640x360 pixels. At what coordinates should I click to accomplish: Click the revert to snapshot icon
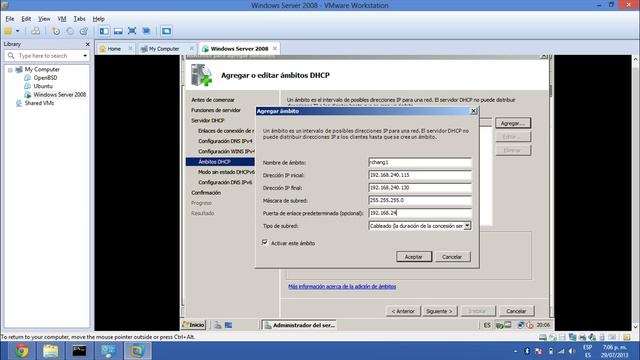[x=70, y=31]
